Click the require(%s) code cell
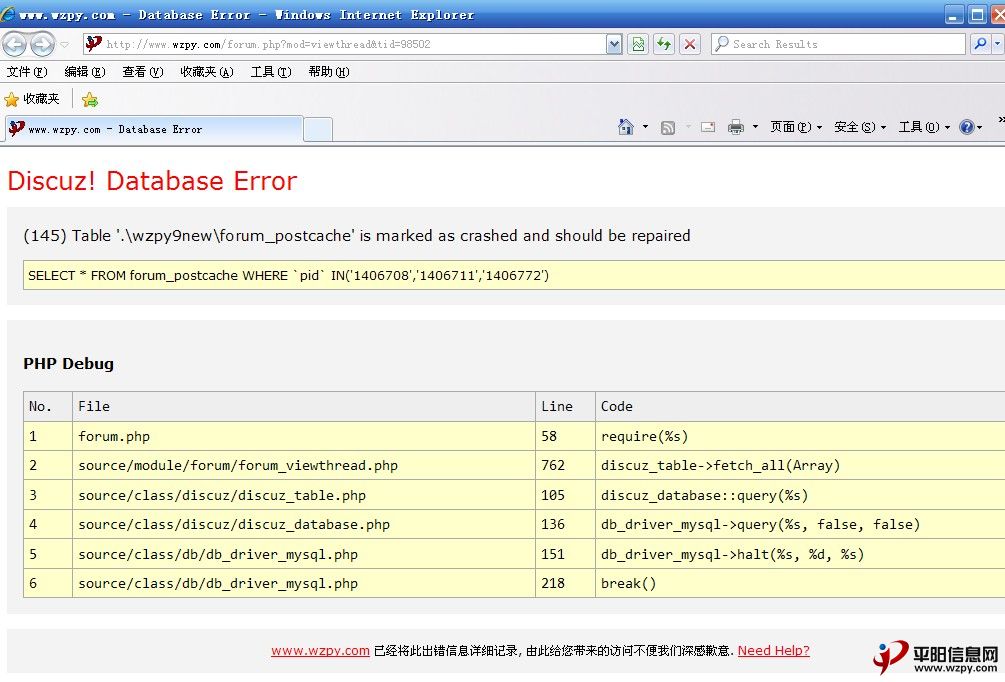1005x682 pixels. (x=800, y=437)
